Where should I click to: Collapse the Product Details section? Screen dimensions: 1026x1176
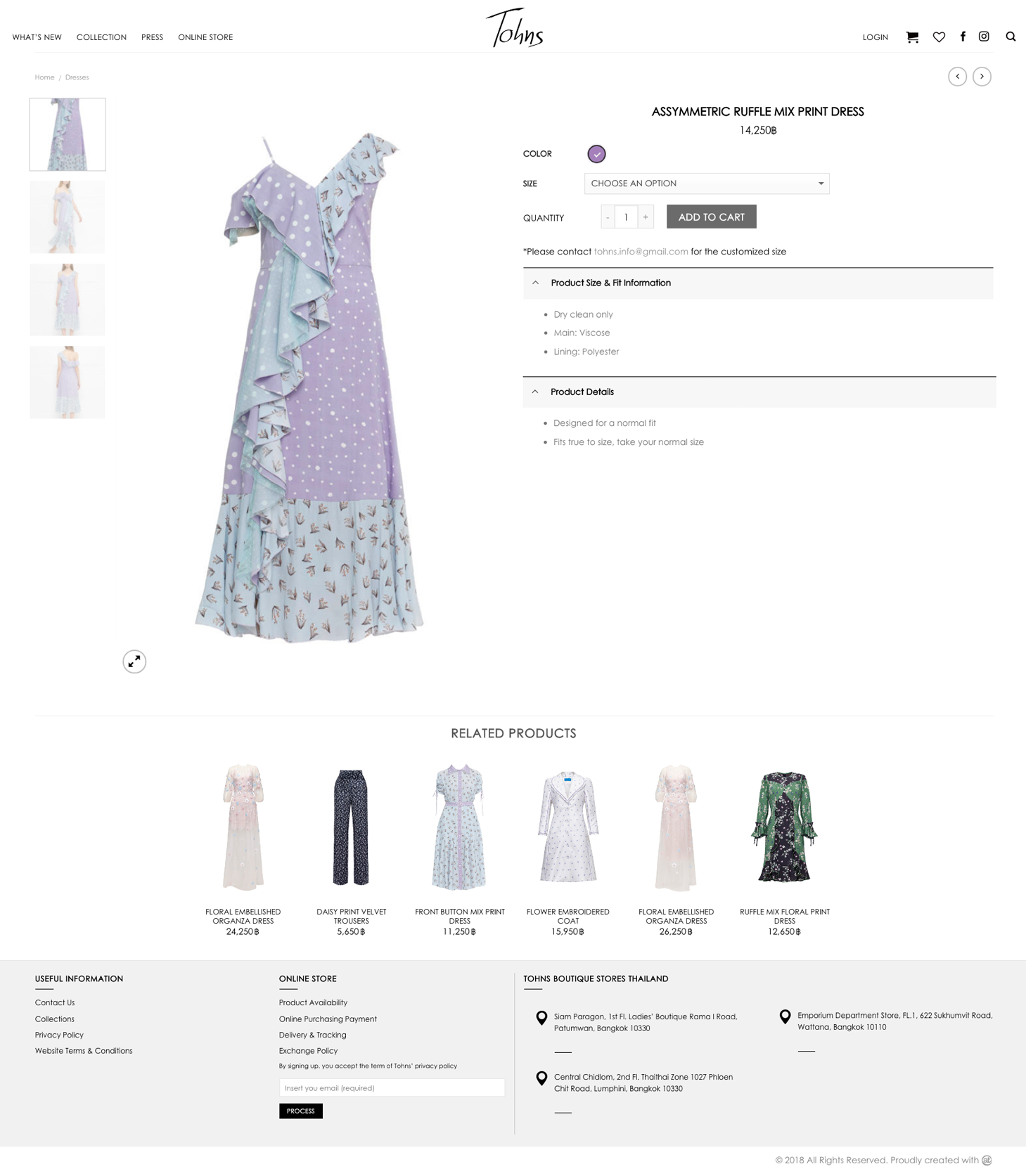759,392
